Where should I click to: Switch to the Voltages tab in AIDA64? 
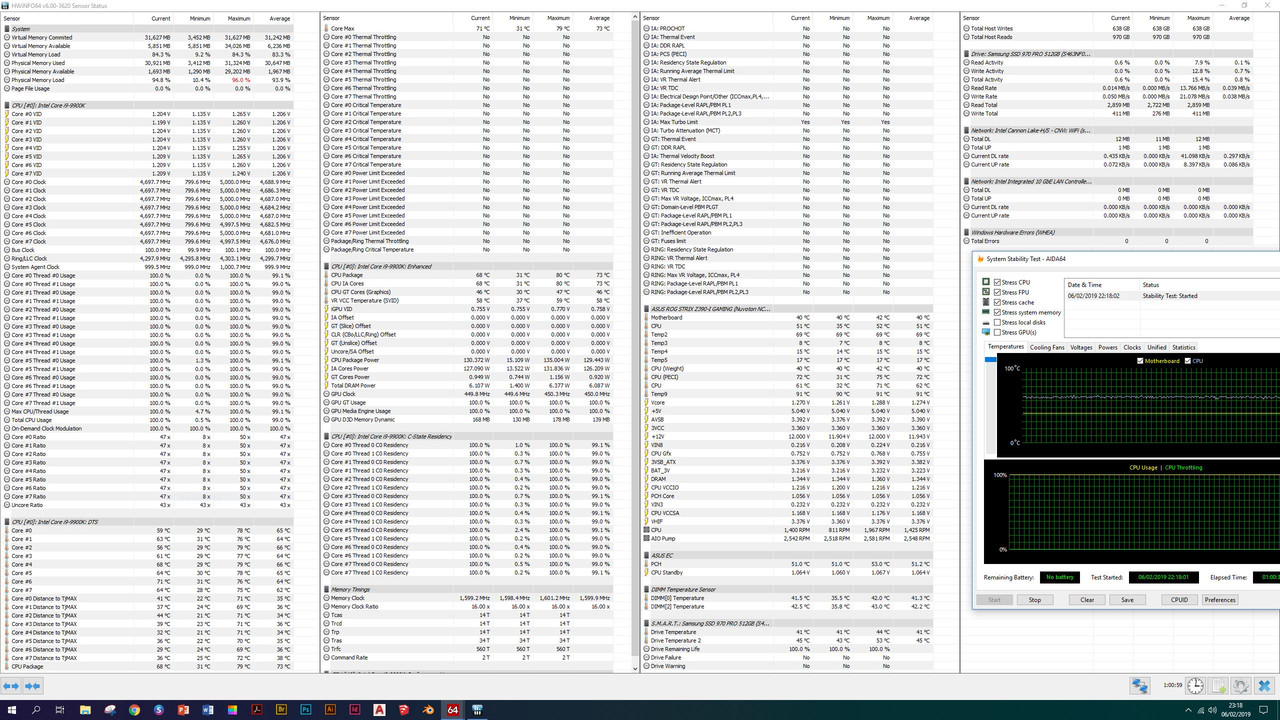[1082, 347]
